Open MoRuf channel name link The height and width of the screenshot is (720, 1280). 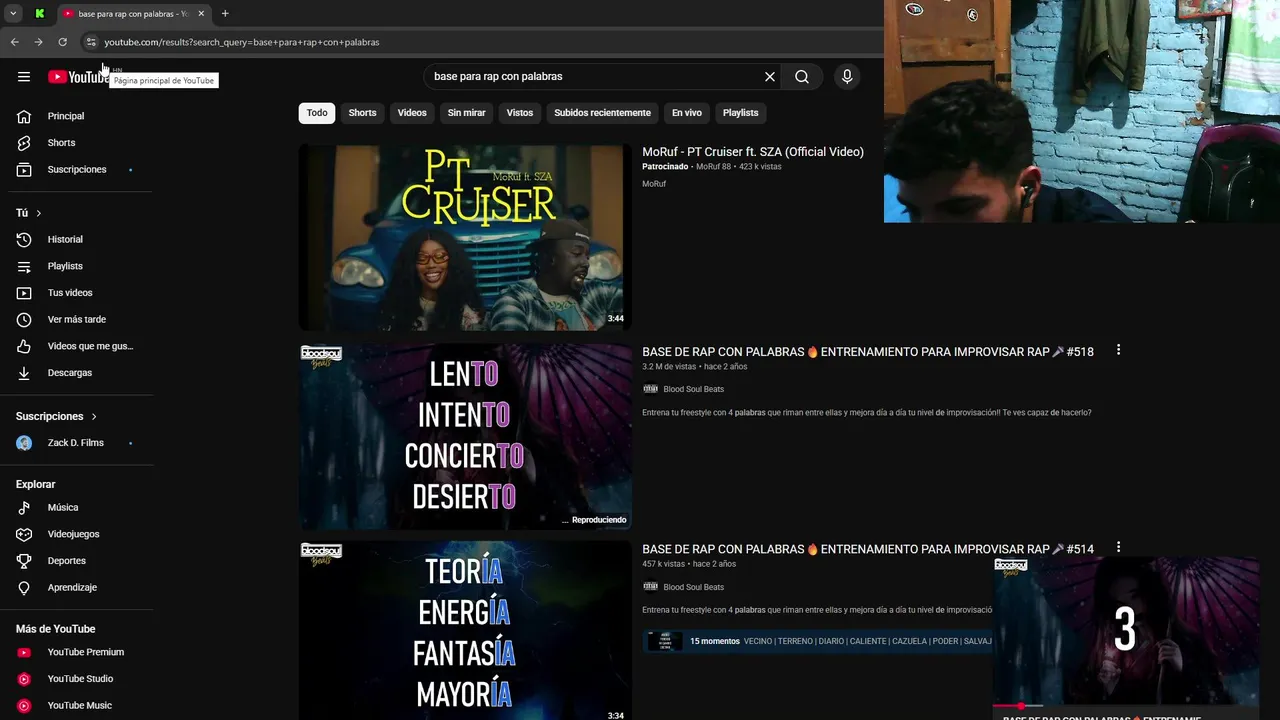point(654,184)
